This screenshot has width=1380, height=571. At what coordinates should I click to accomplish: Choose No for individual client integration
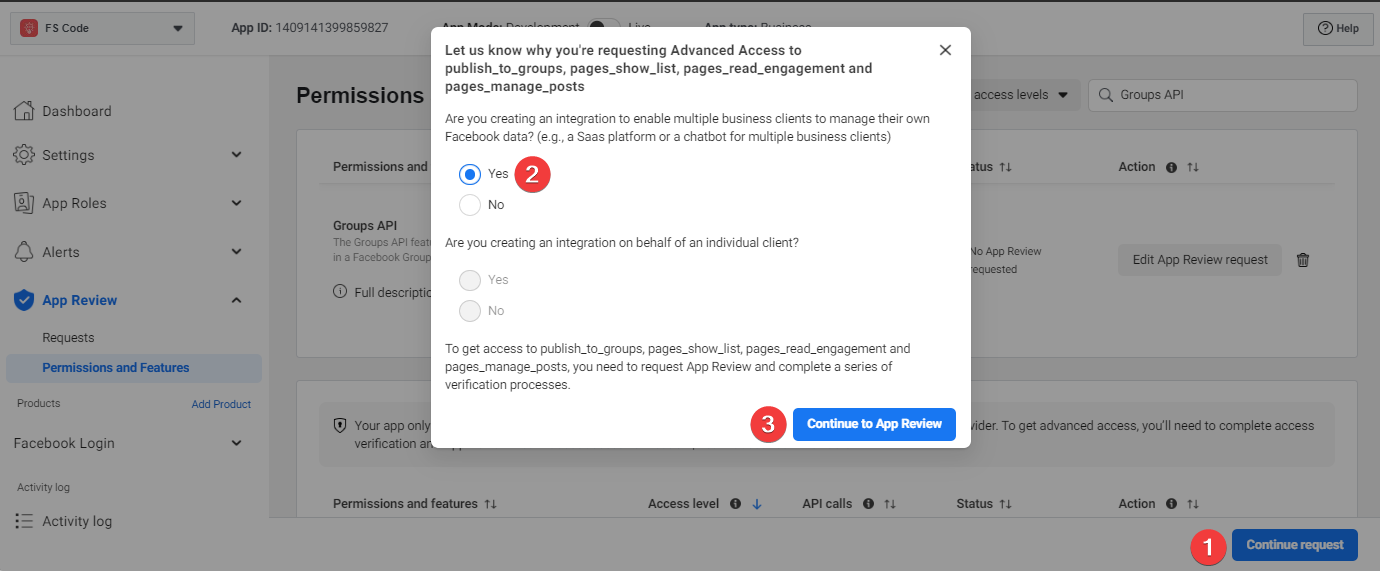click(x=470, y=311)
